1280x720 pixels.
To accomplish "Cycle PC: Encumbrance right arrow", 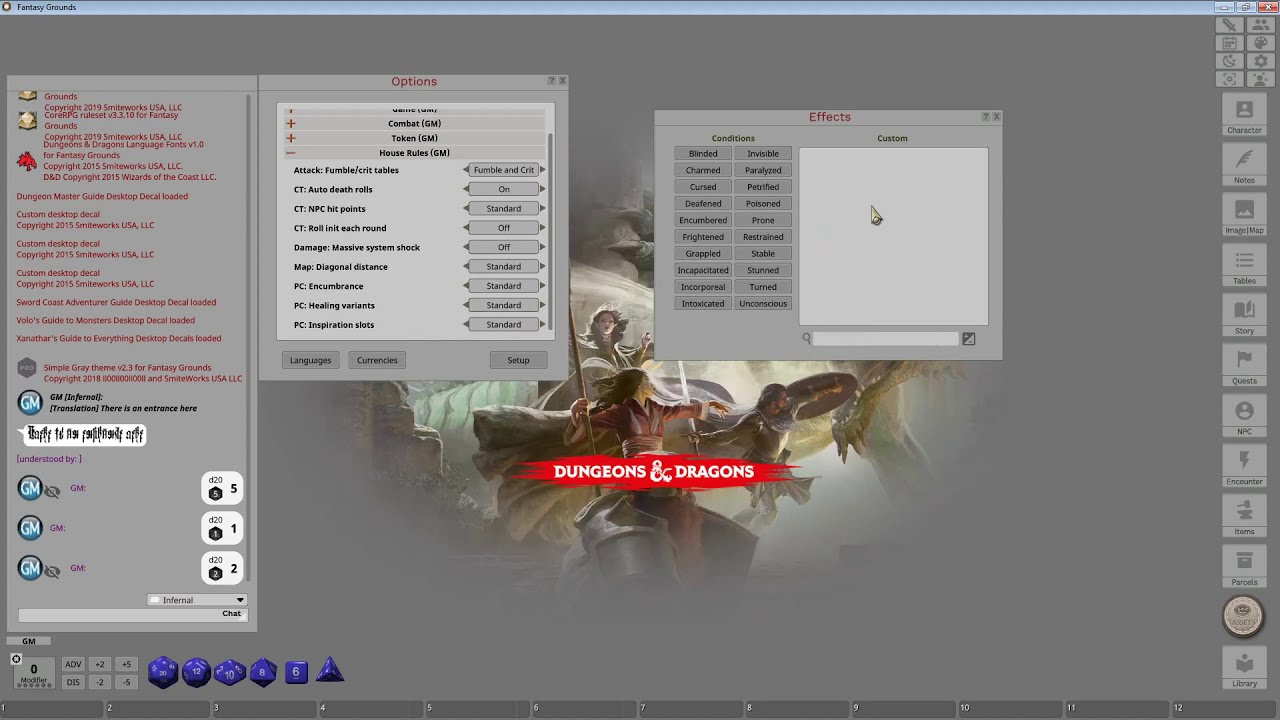I will pyautogui.click(x=542, y=286).
